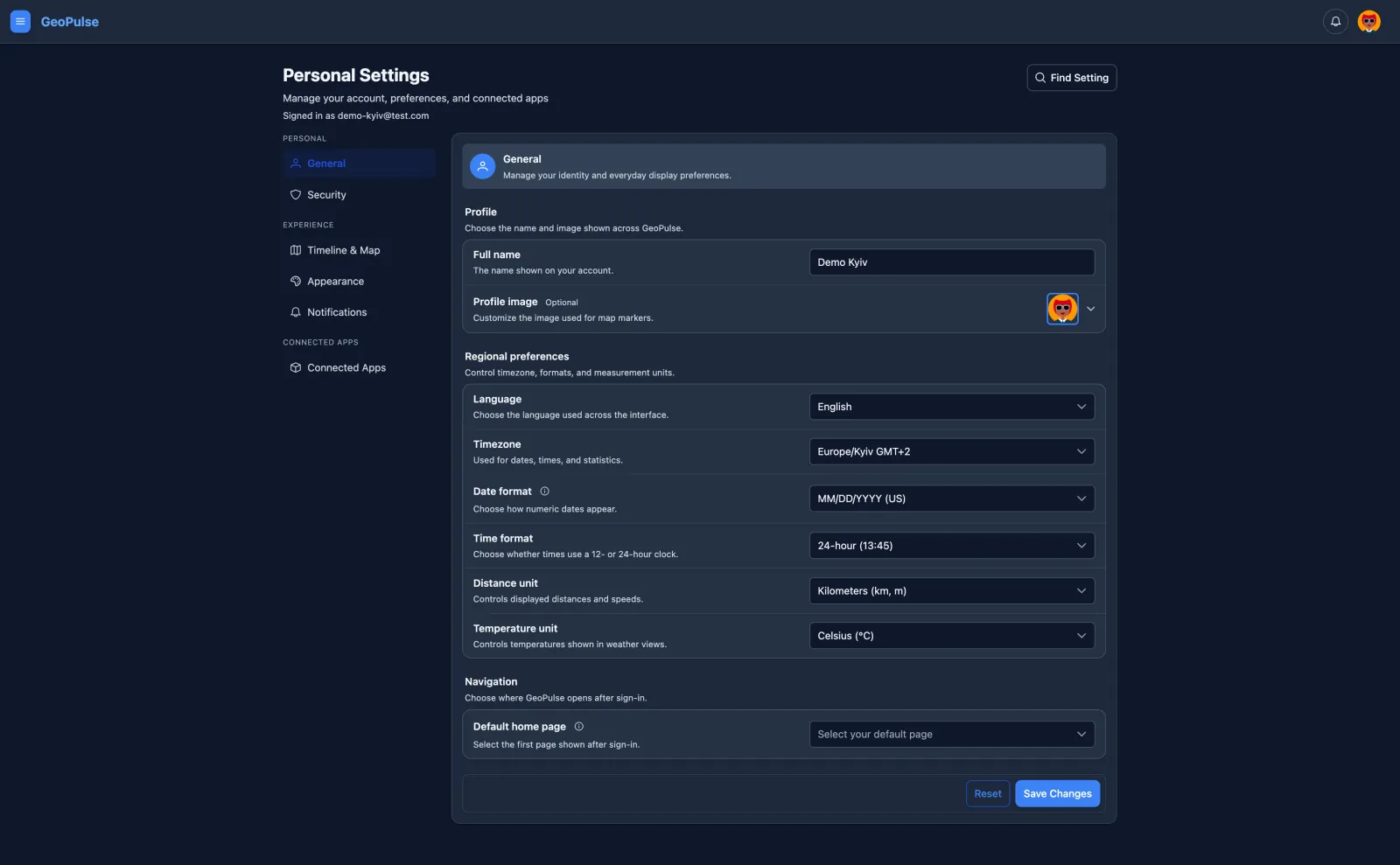1400x865 pixels.
Task: Click Save Changes button
Action: [1057, 794]
